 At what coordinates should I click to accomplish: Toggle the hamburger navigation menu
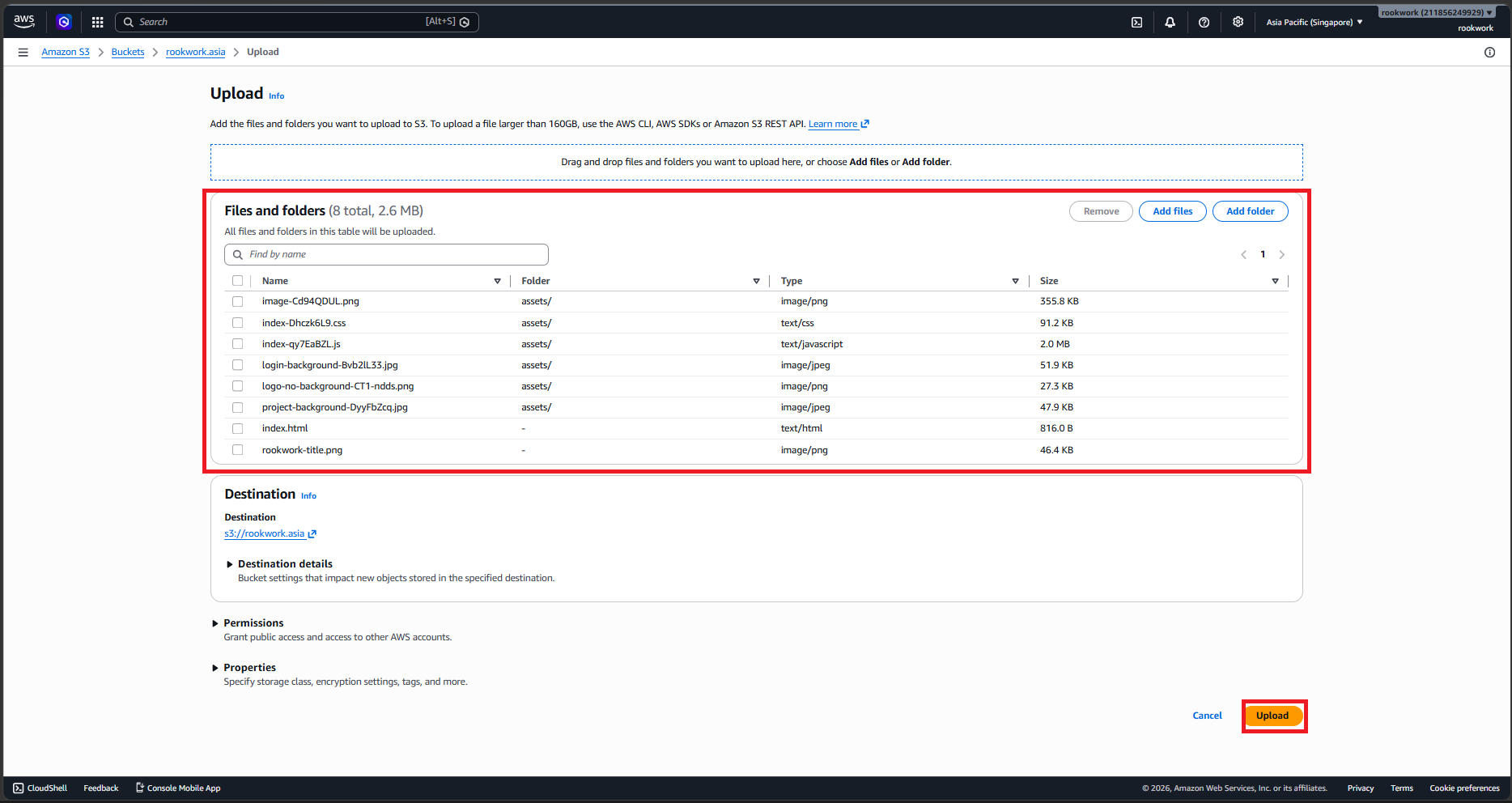[x=23, y=52]
